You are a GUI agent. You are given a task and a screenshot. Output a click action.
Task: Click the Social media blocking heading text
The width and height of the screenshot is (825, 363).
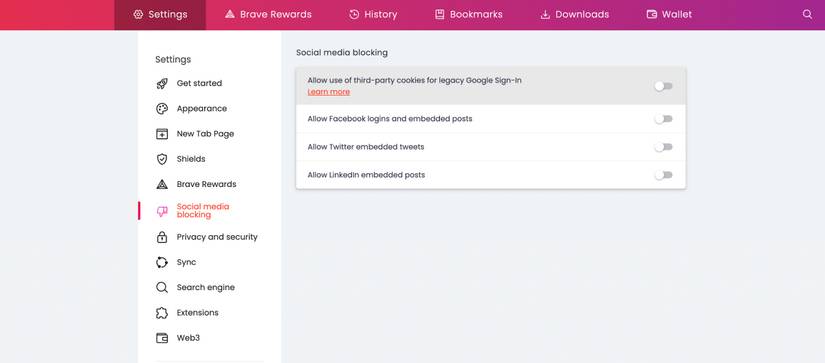342,53
